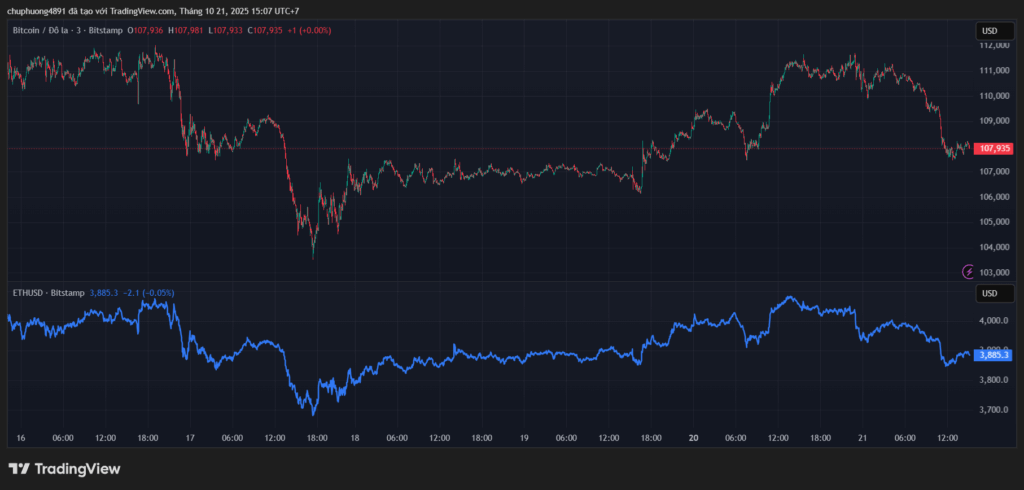Open the USD currency selector on Bitcoin pane

pos(988,30)
